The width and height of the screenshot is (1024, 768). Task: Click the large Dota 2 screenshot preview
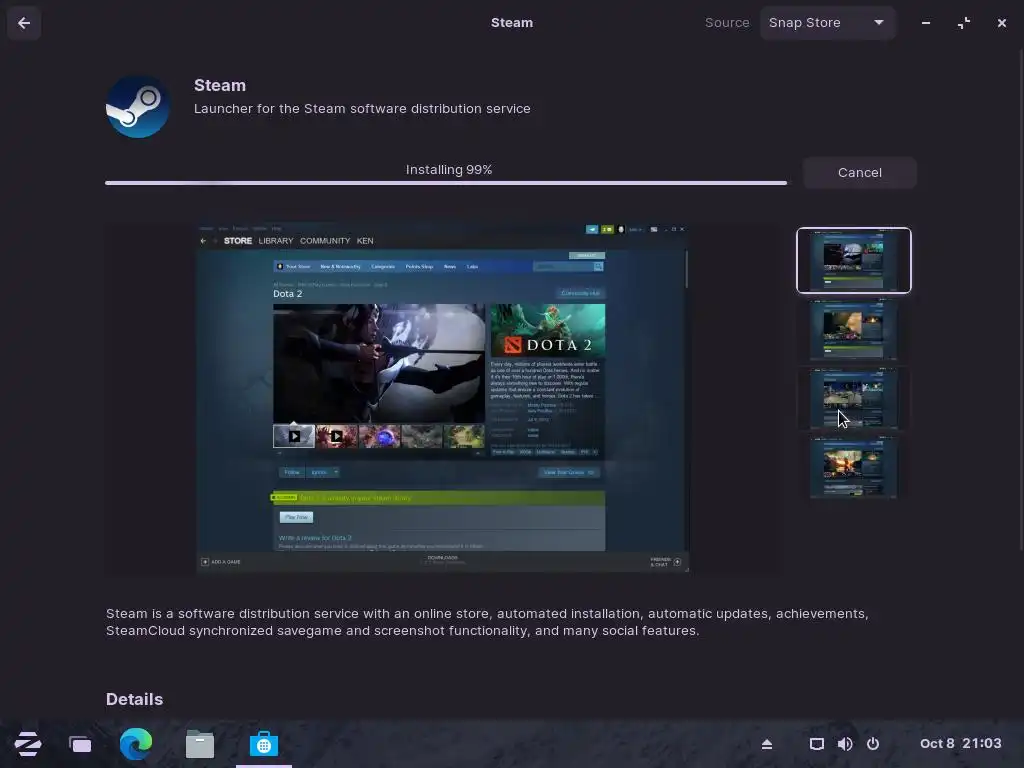442,400
